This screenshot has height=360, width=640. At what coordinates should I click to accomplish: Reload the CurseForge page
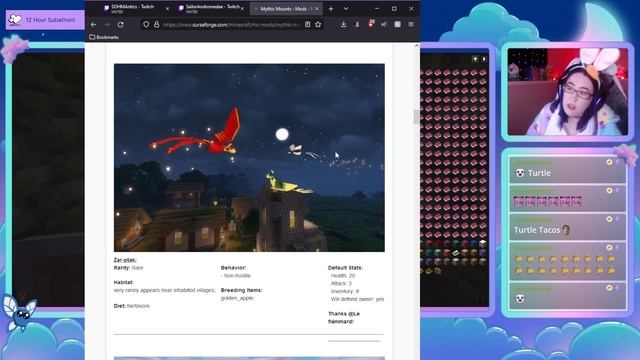[x=120, y=24]
